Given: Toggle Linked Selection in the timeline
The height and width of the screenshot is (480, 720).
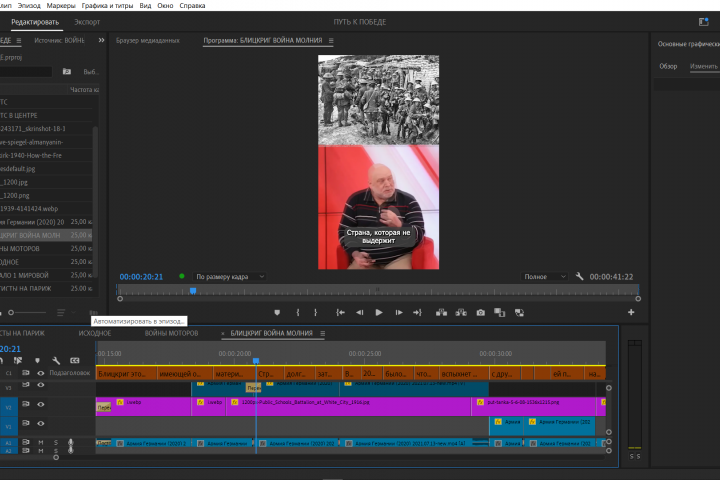Looking at the screenshot, I should [18, 361].
